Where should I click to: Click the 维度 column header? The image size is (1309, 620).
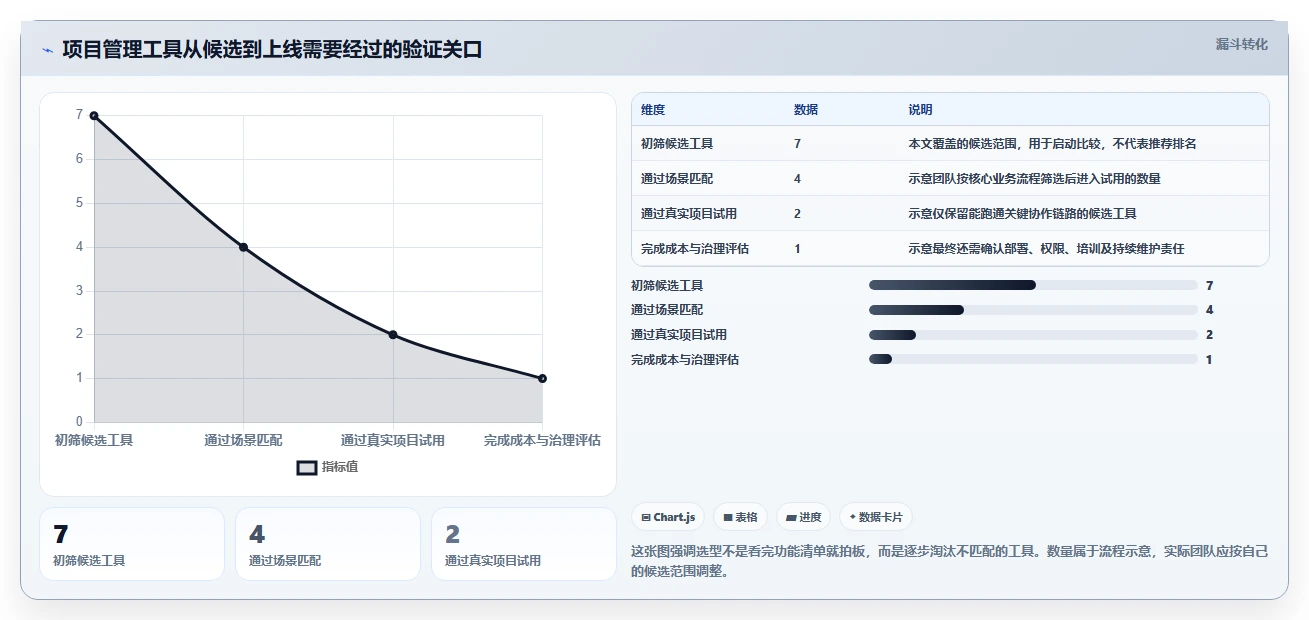pyautogui.click(x=653, y=109)
